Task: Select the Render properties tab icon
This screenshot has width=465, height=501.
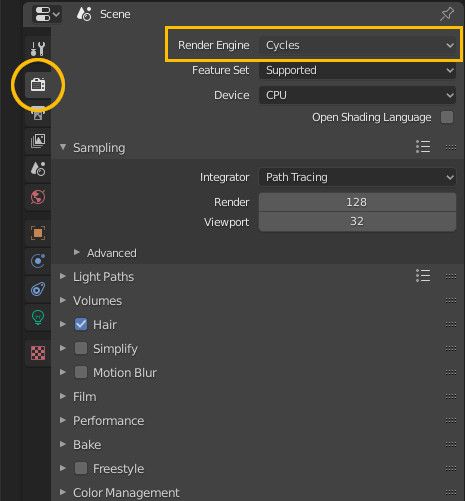Action: [x=38, y=85]
